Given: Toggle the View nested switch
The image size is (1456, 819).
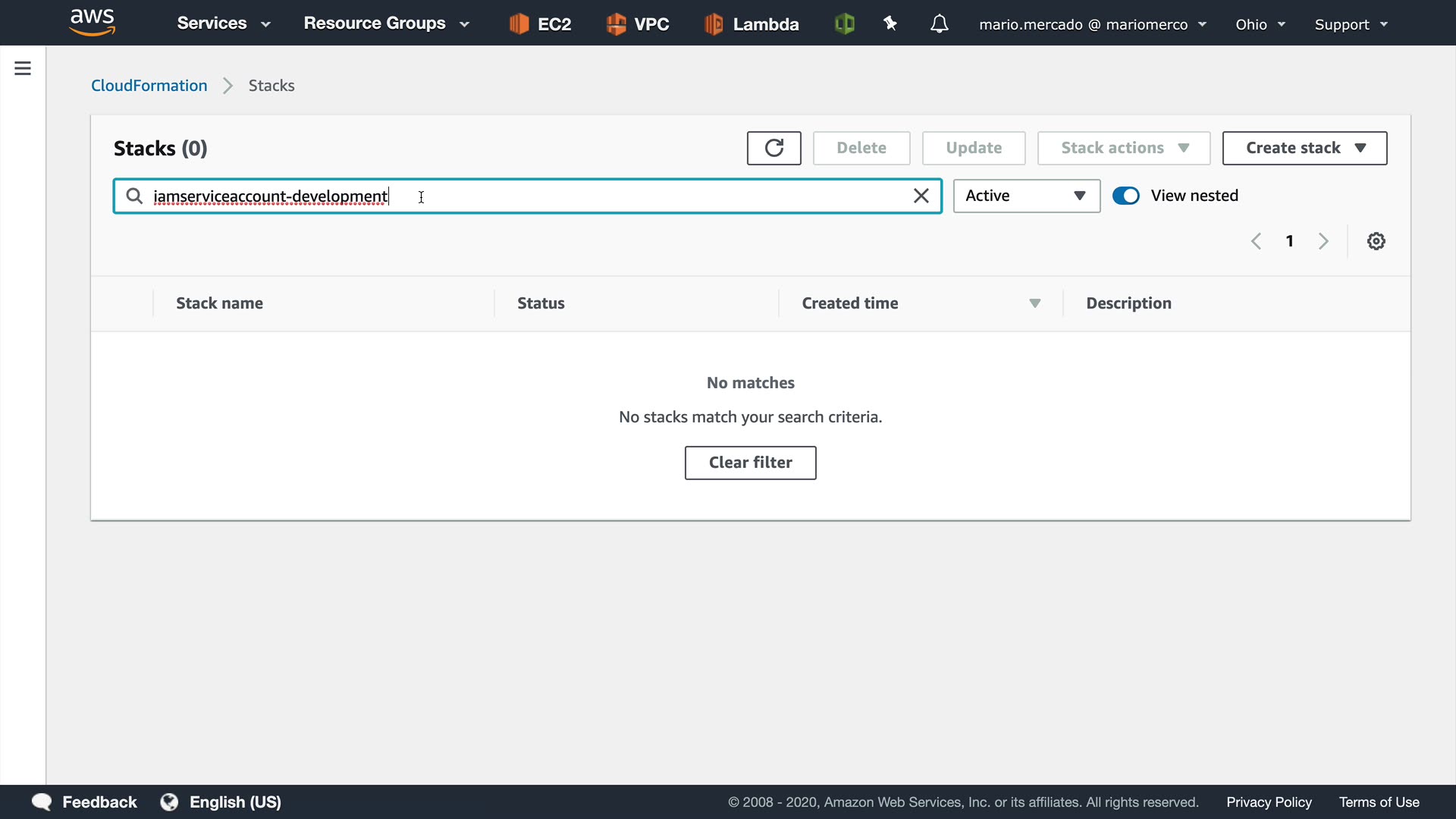Looking at the screenshot, I should [1126, 196].
